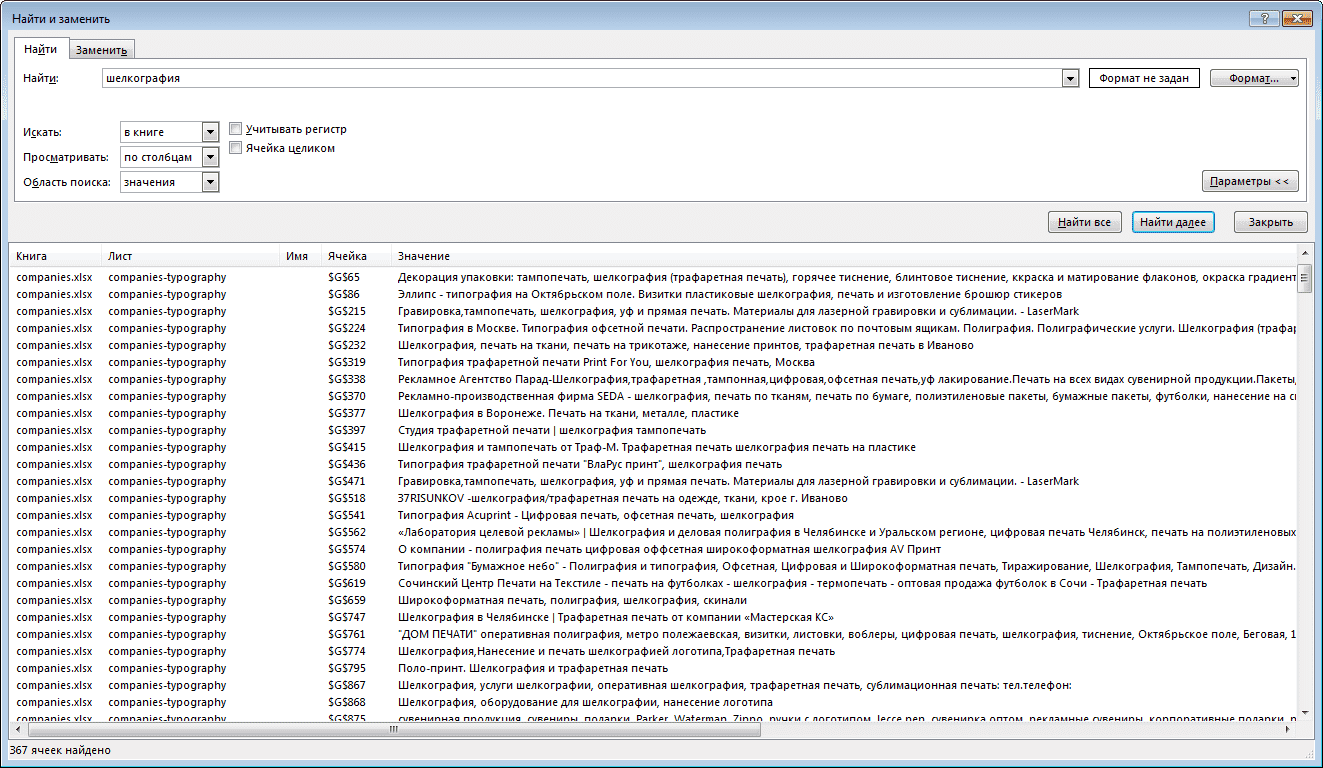1323x768 pixels.
Task: Click the results list scroll down arrow
Action: click(x=1305, y=714)
